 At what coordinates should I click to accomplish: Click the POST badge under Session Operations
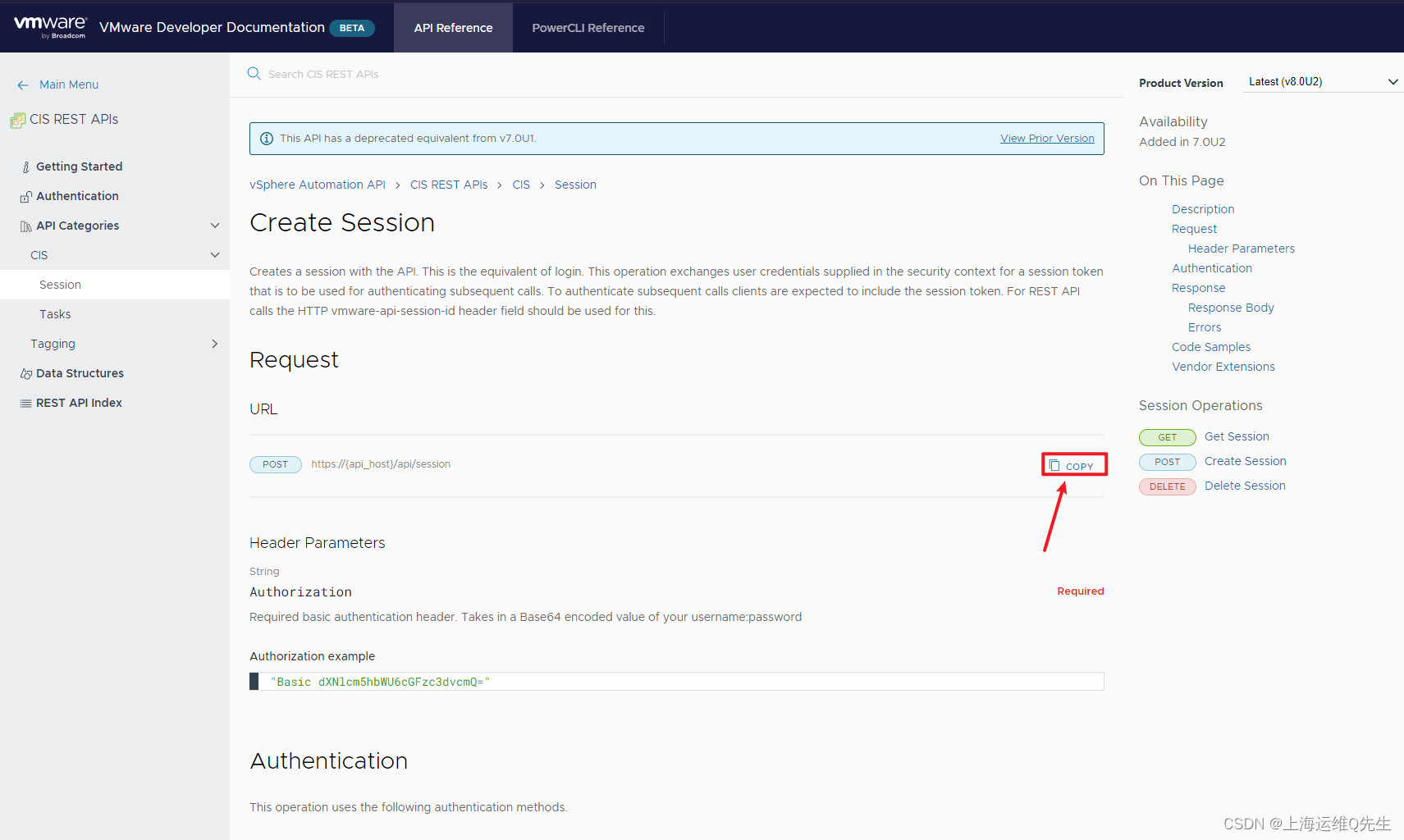tap(1168, 462)
